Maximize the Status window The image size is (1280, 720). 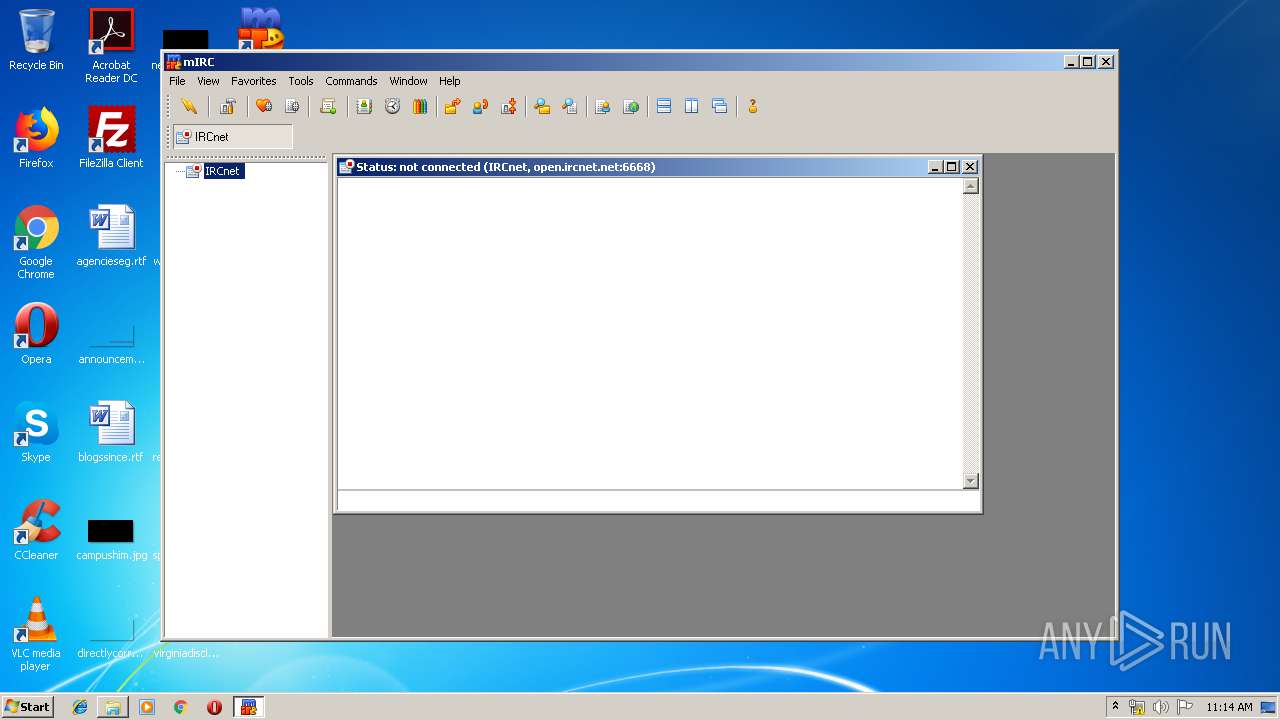(x=952, y=167)
